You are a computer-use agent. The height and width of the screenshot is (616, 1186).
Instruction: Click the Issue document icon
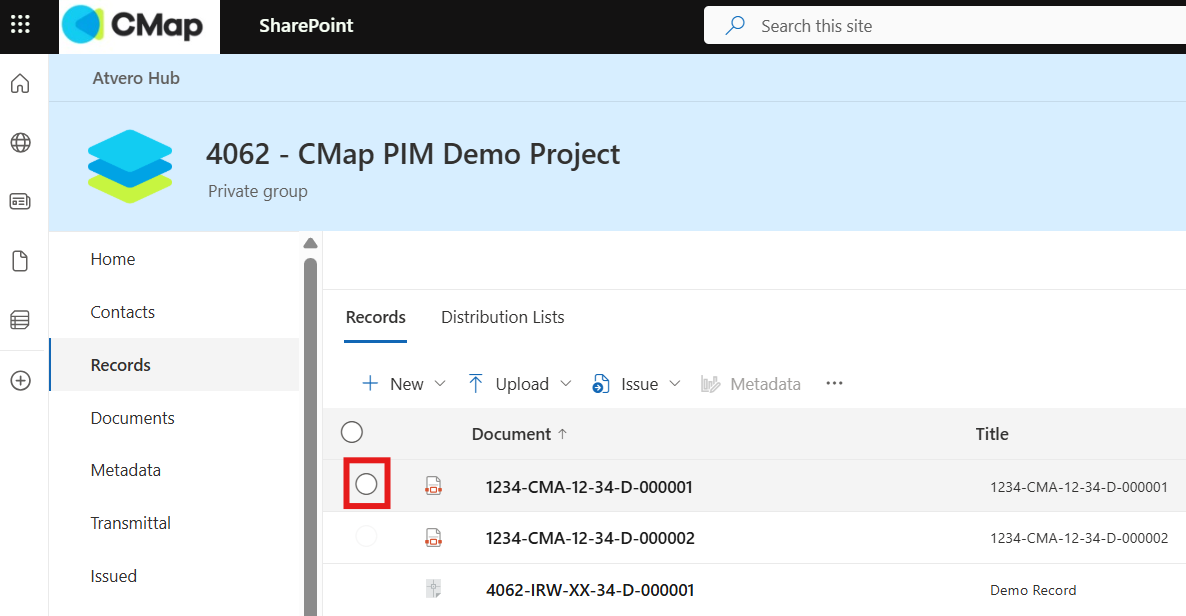[601, 384]
